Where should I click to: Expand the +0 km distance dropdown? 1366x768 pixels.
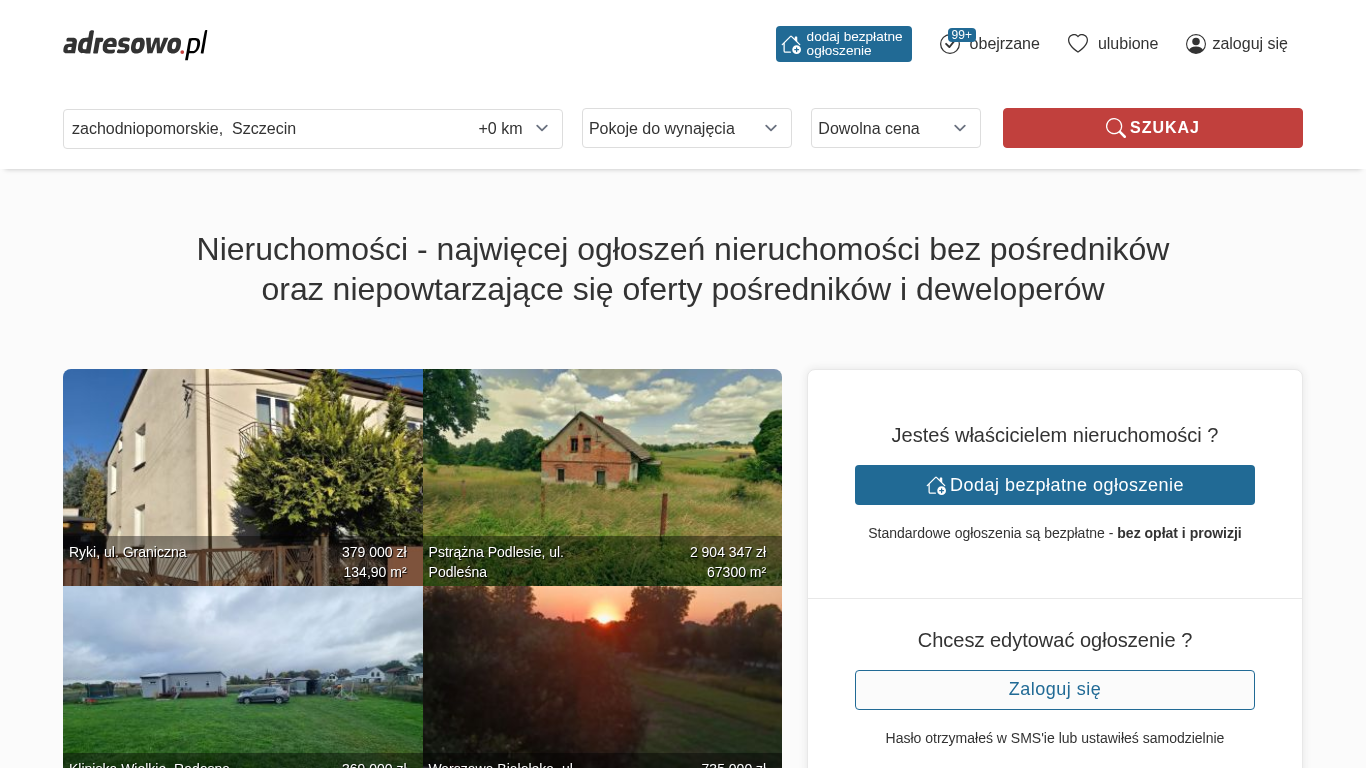click(513, 128)
